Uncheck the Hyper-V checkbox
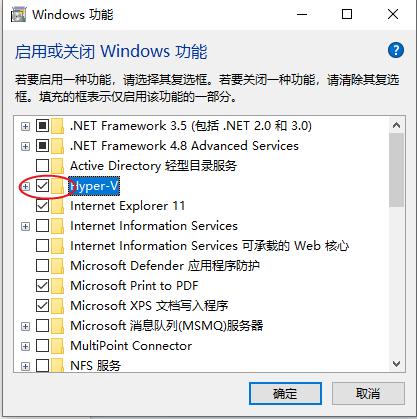Viewport: 417px width, 419px height. (x=43, y=186)
